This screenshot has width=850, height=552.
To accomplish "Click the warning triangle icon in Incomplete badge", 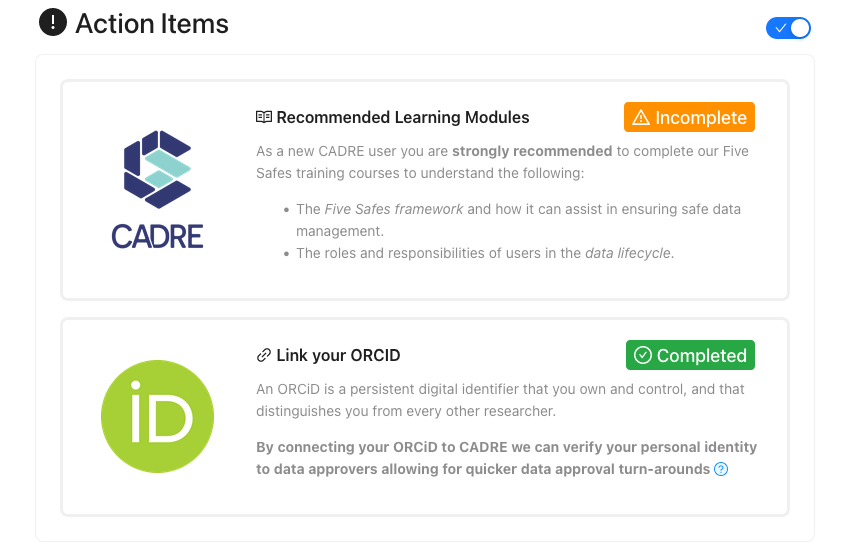I will pos(641,117).
